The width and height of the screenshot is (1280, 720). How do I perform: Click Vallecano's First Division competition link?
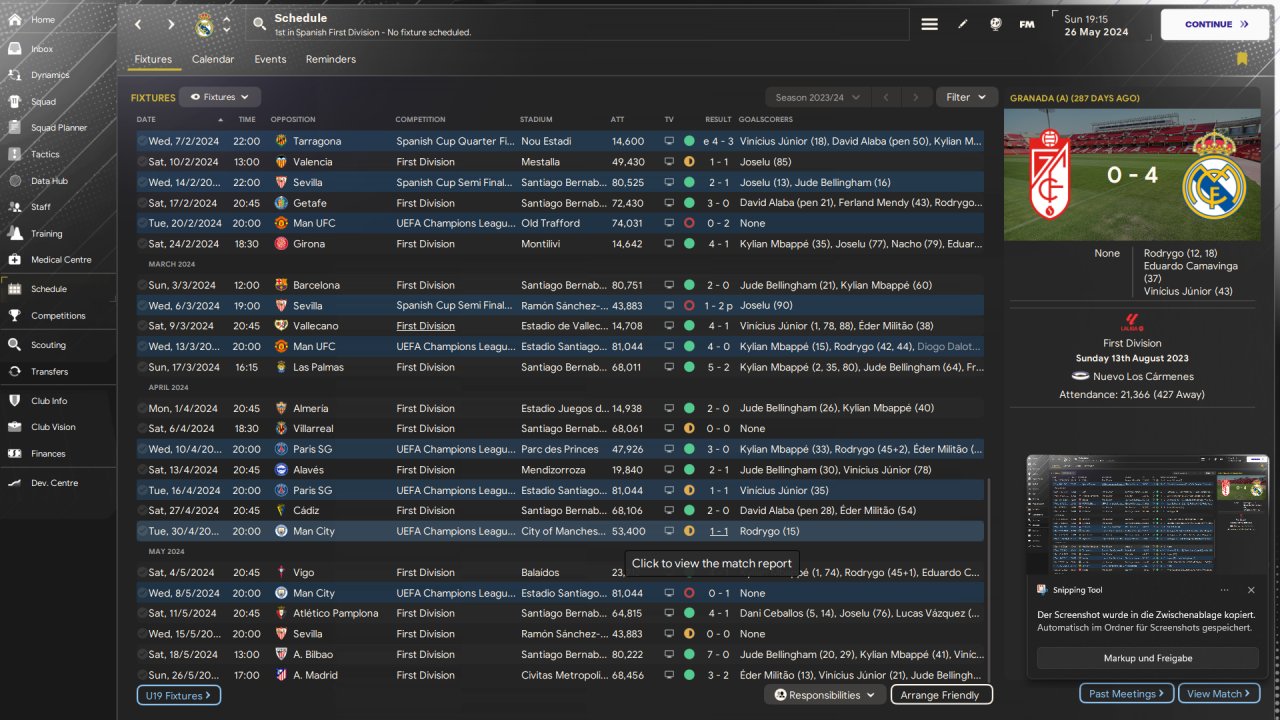(425, 326)
